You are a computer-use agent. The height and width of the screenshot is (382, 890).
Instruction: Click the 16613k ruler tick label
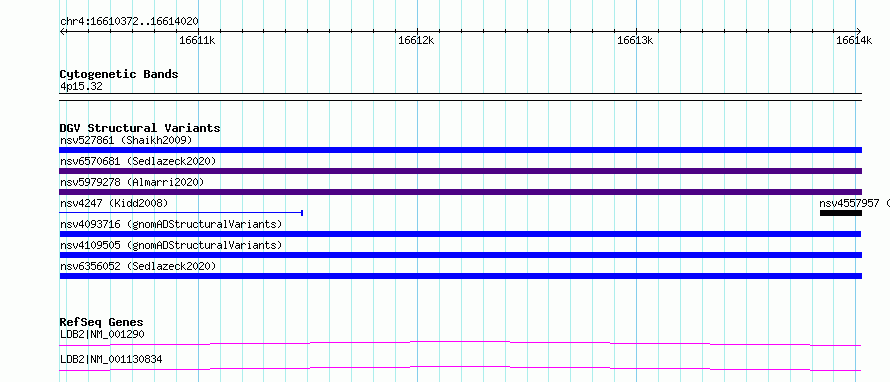tap(635, 40)
